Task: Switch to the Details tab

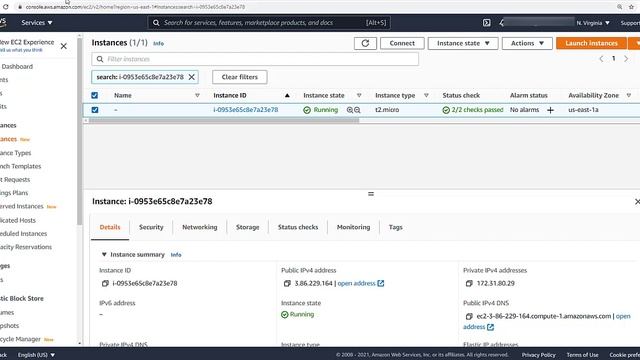Action: pos(110,227)
